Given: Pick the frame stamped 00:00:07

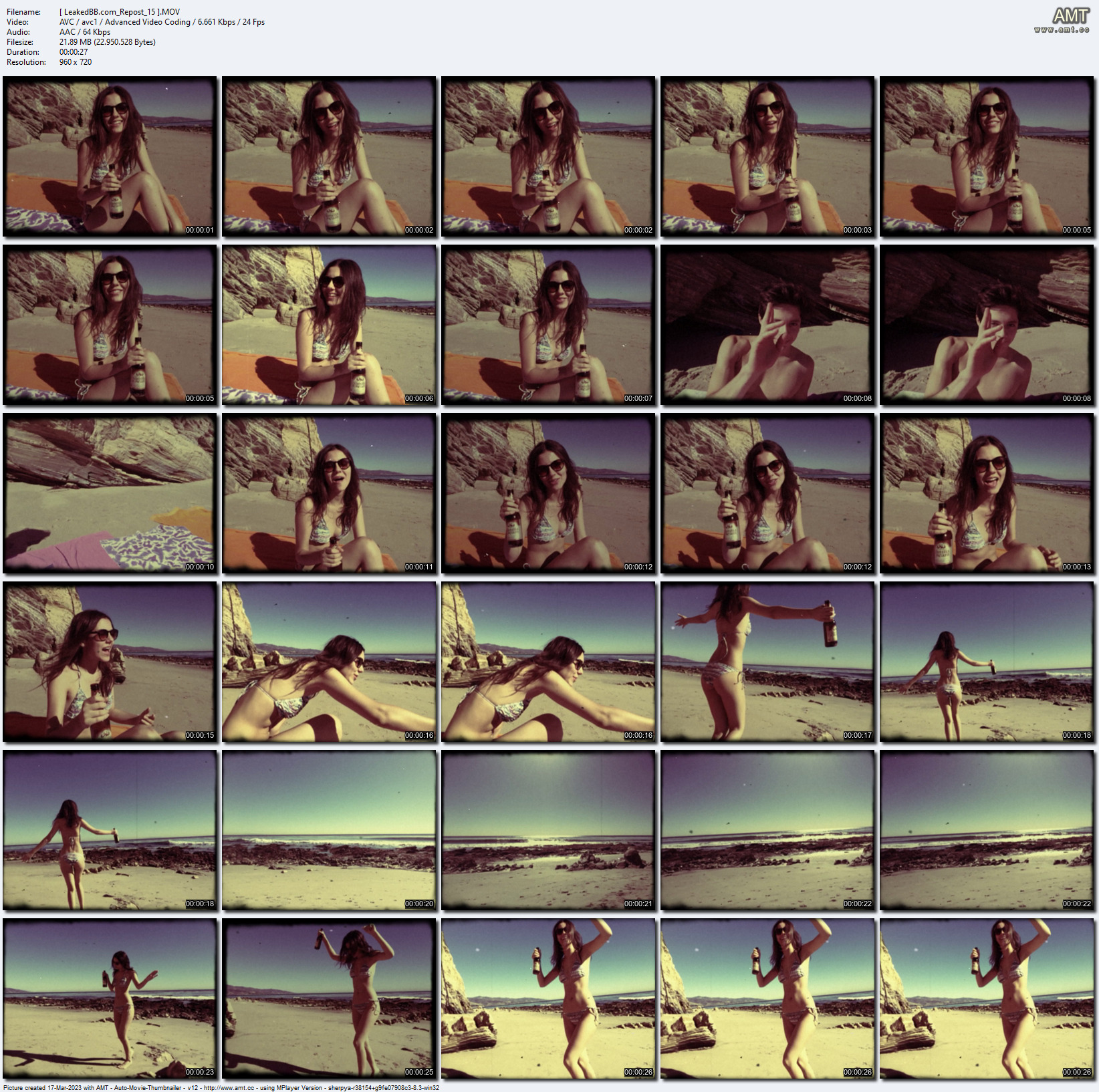Looking at the screenshot, I should coord(549,325).
